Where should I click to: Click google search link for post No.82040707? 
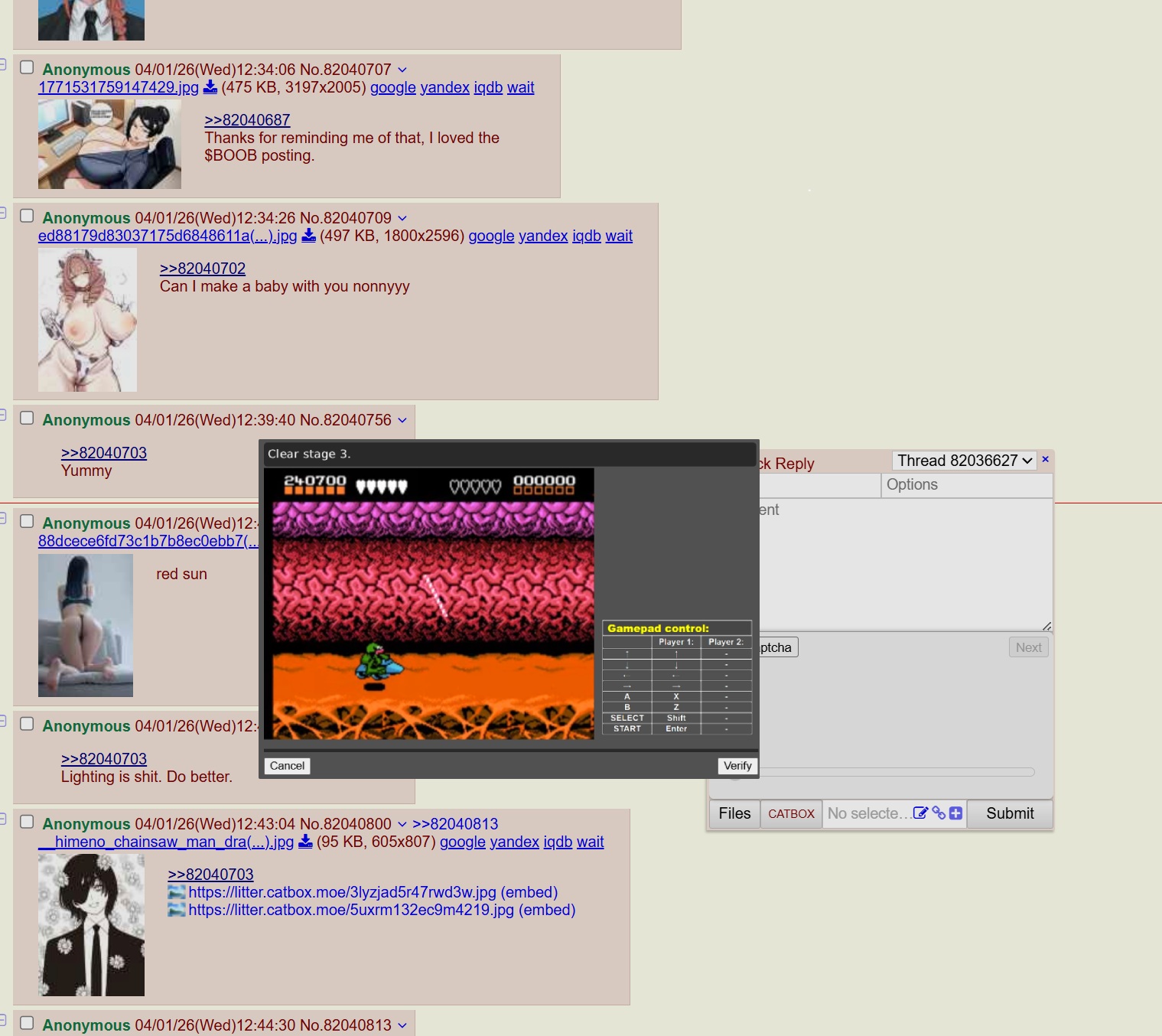tap(393, 87)
